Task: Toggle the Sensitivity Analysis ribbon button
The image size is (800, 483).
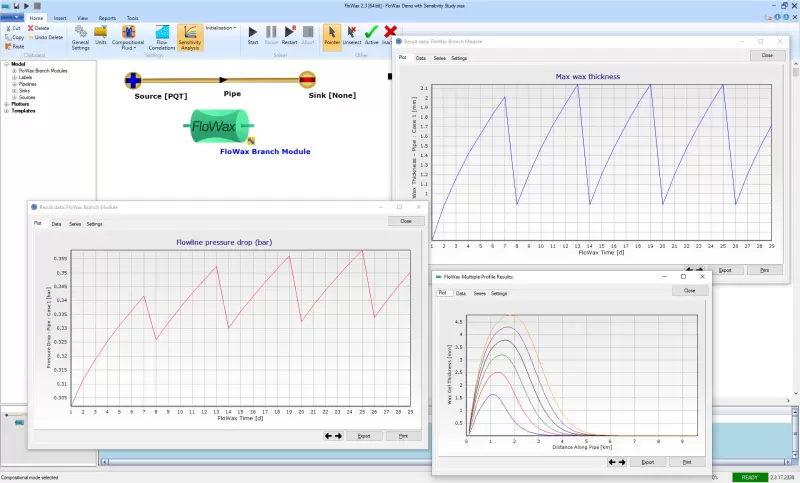Action: point(190,38)
